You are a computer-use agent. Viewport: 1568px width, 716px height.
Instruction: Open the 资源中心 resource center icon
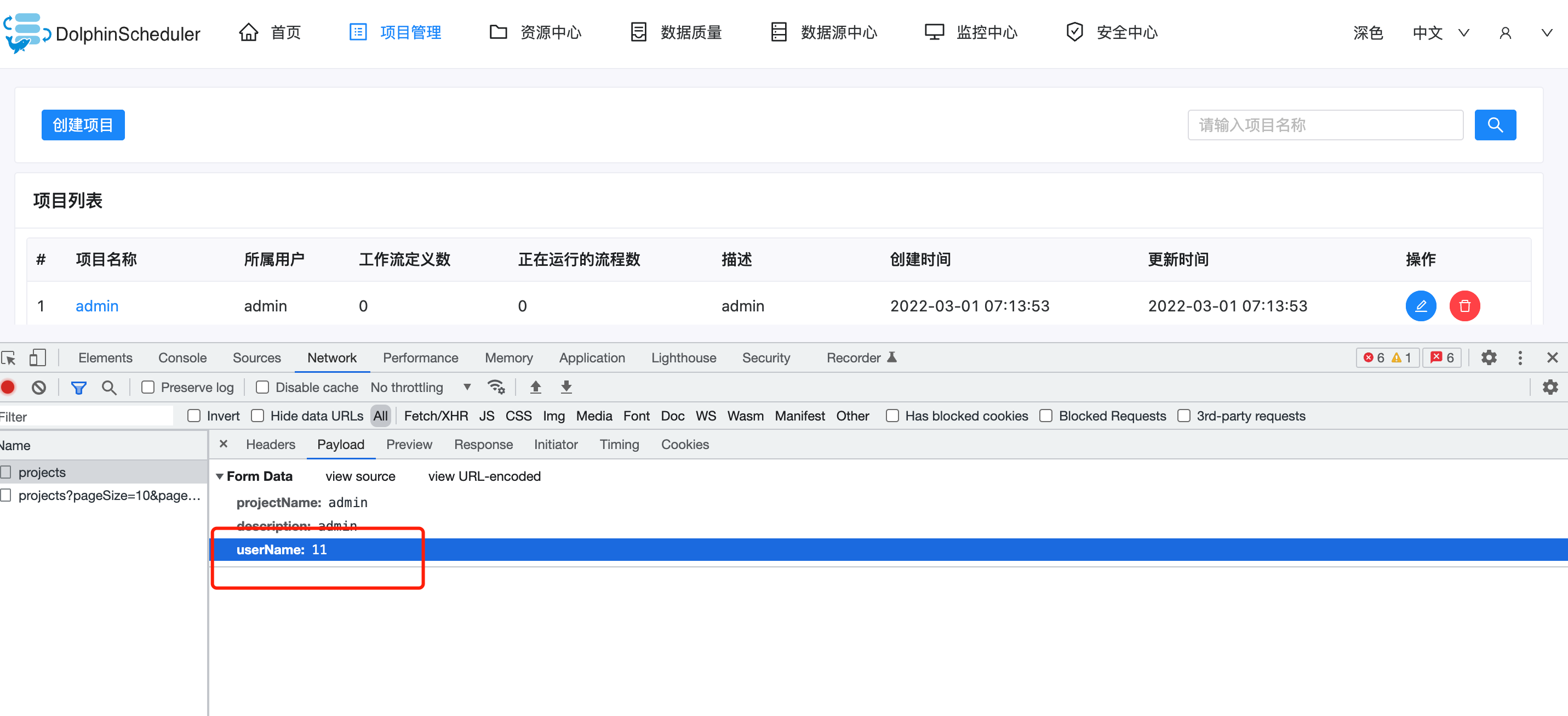498,32
